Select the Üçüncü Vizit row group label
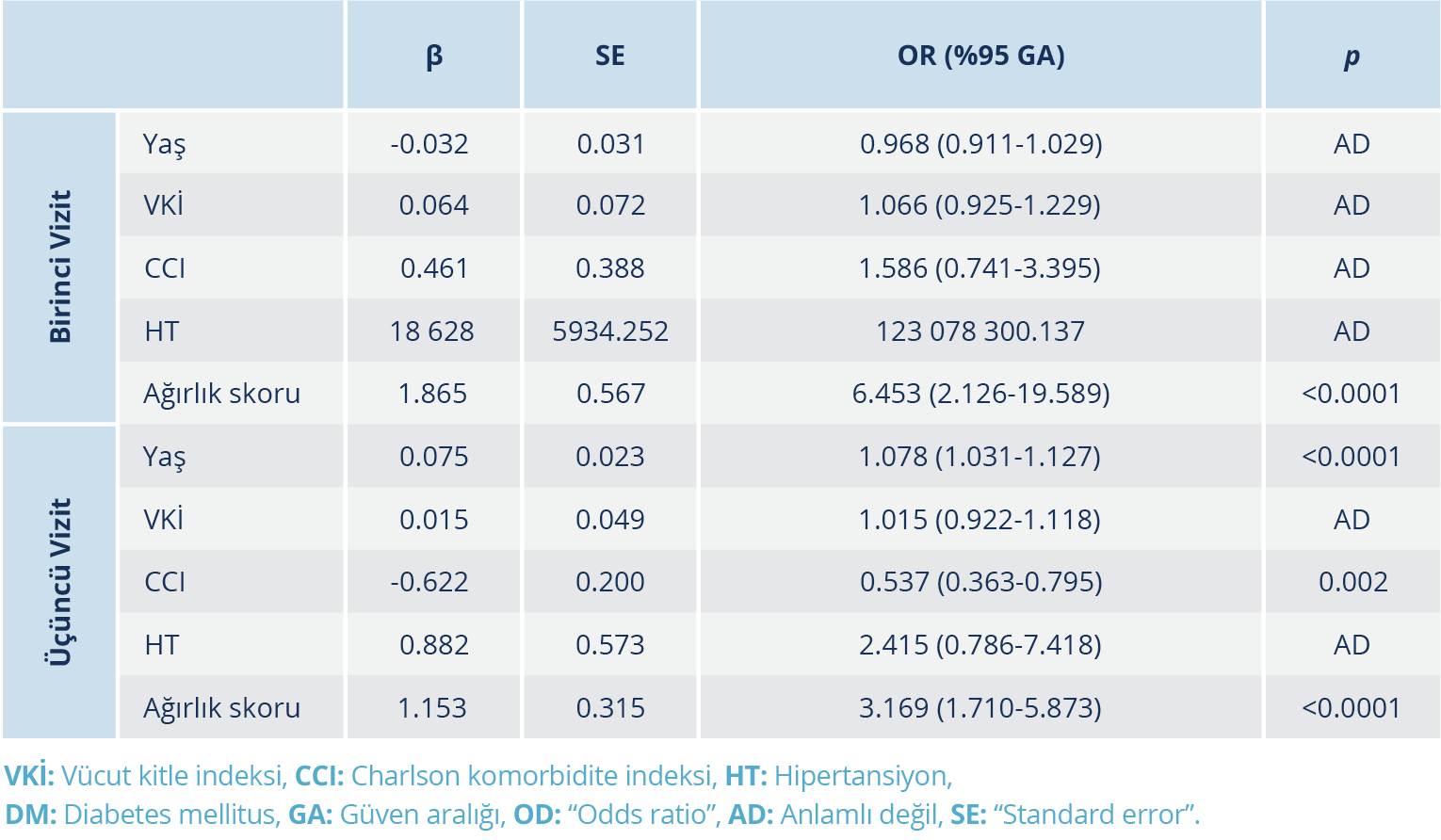The width and height of the screenshot is (1441, 840). click(x=59, y=582)
